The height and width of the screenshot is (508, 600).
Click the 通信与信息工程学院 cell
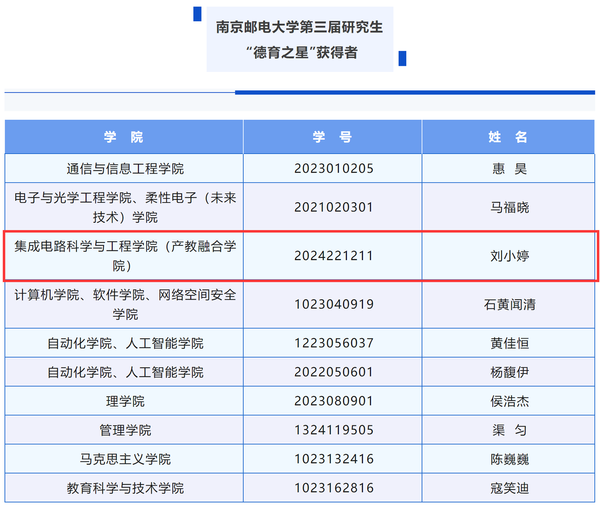point(125,168)
